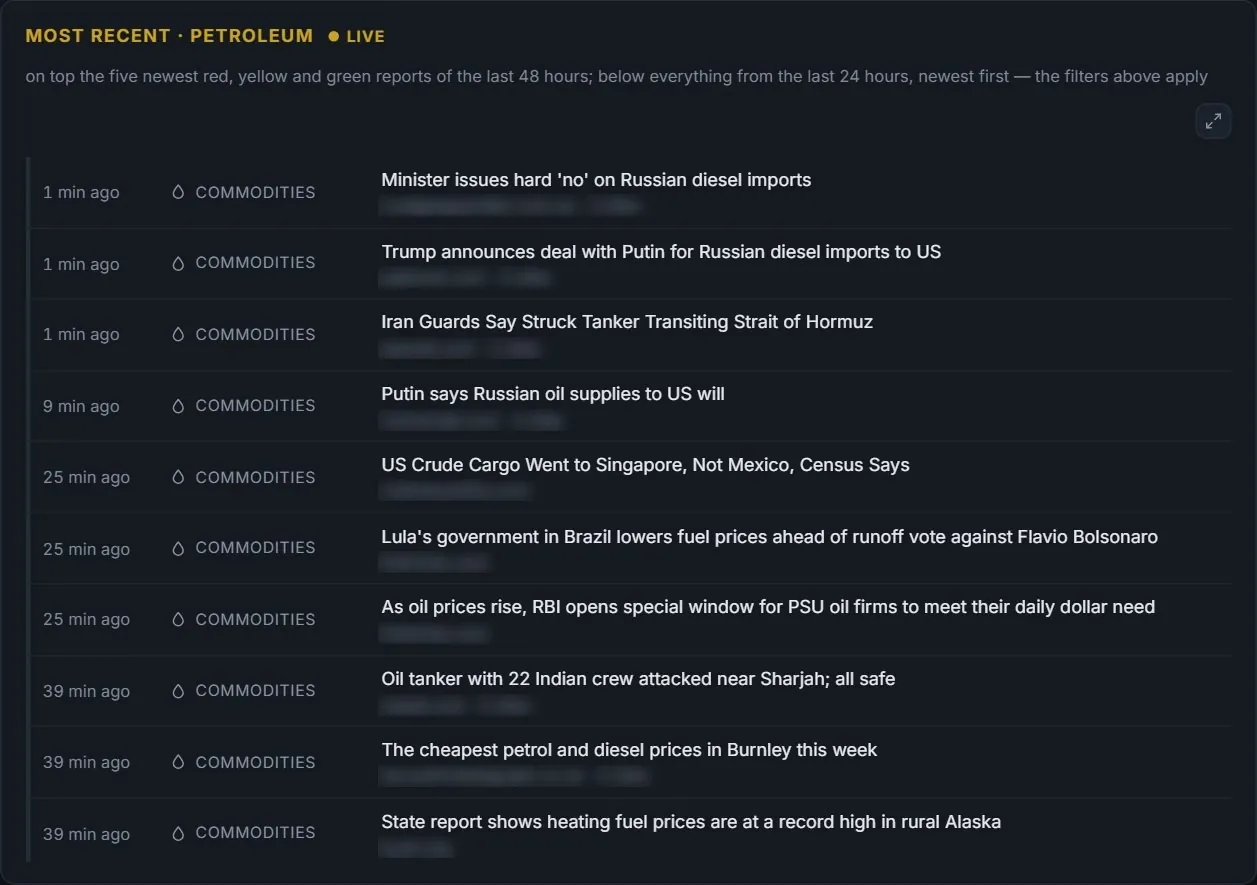Click the COMMODITIES tag on the Sharjah tanker row
Viewport: 1257px width, 885px height.
click(x=255, y=691)
